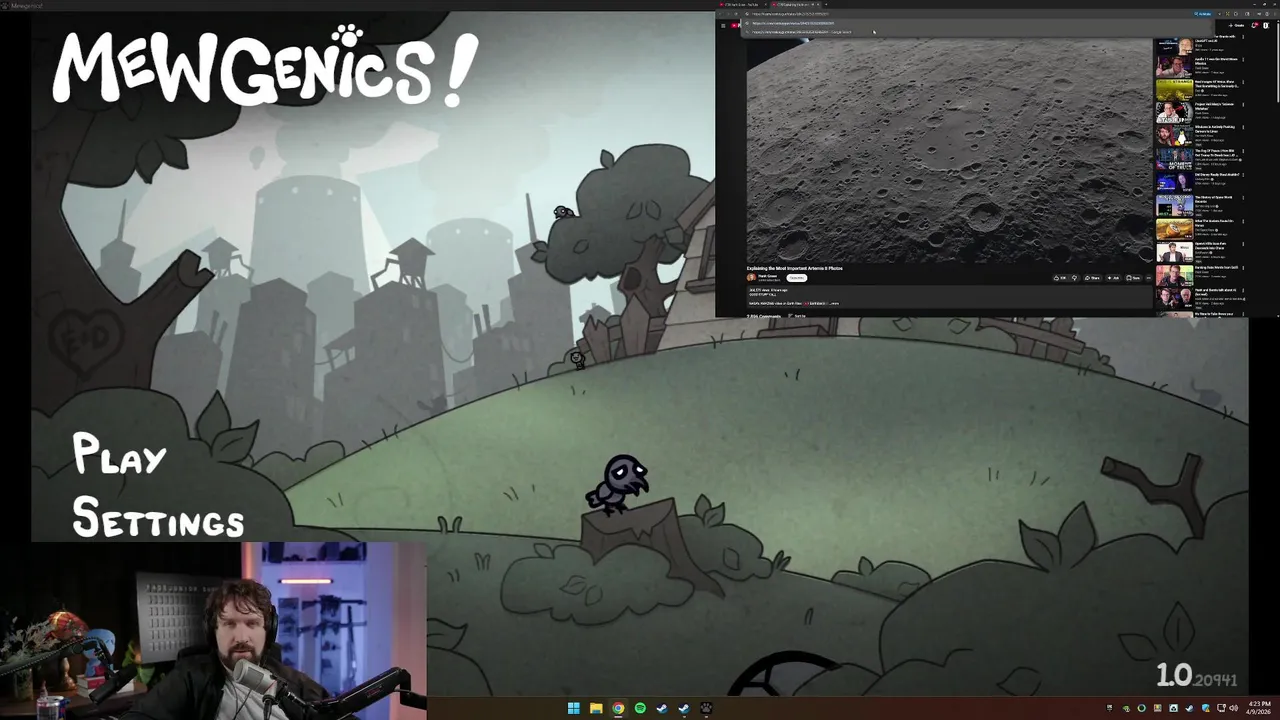Open YouTube comments Sort by dropdown
Image resolution: width=1280 pixels, height=720 pixels.
point(797,316)
